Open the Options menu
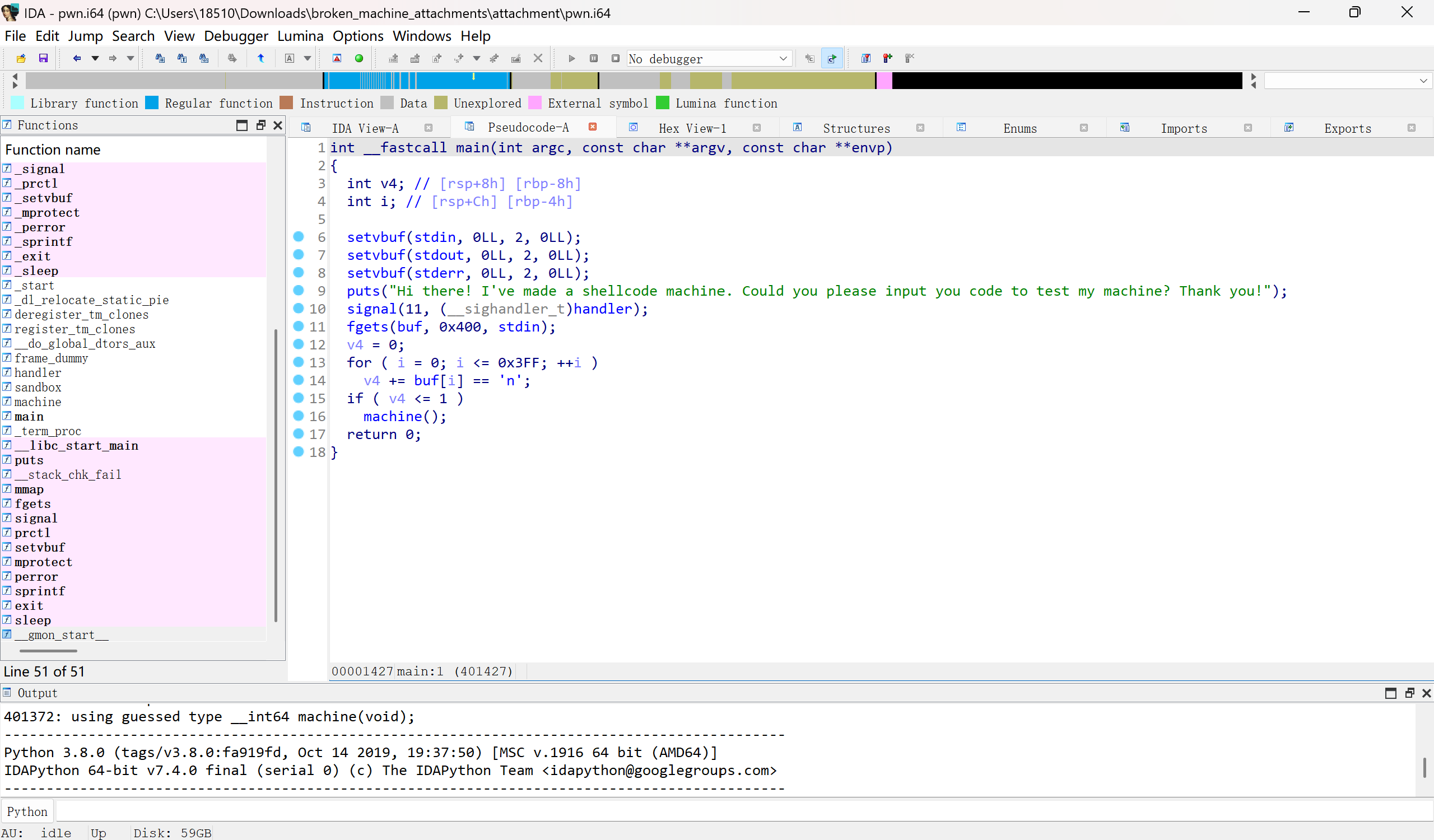This screenshot has height=840, width=1434. (x=358, y=36)
